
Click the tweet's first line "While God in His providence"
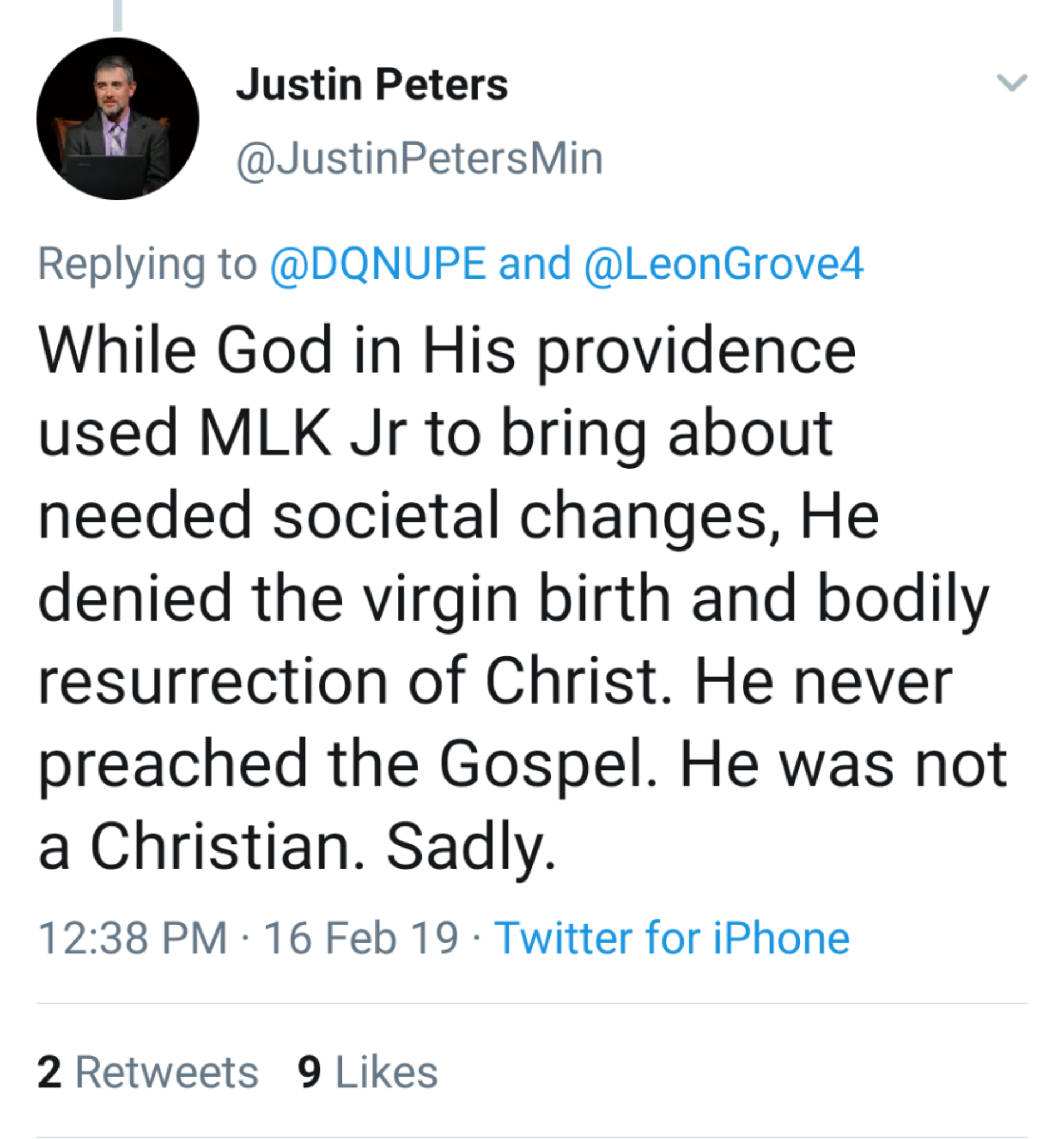(x=447, y=349)
